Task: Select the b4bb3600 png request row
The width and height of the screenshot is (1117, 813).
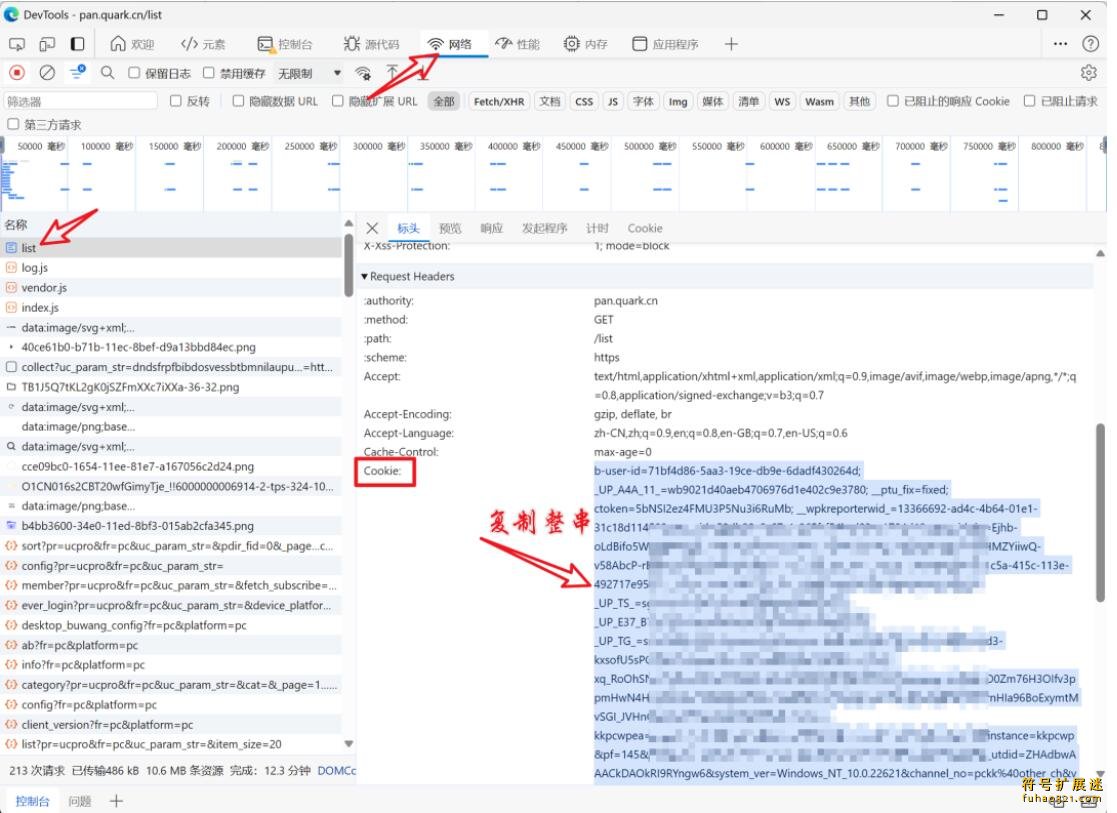Action: tap(171, 526)
